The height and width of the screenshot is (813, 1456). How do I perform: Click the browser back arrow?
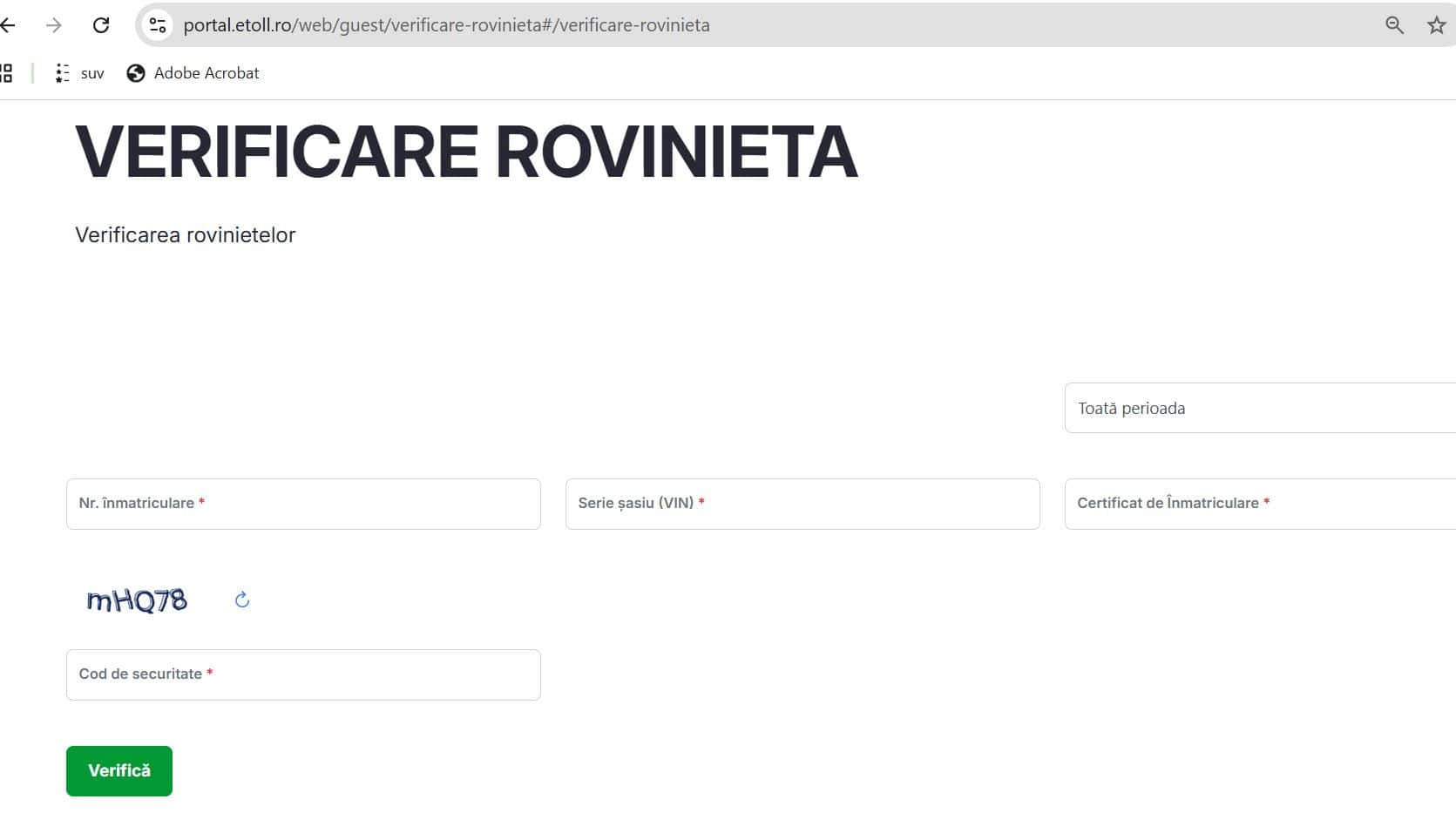click(8, 25)
